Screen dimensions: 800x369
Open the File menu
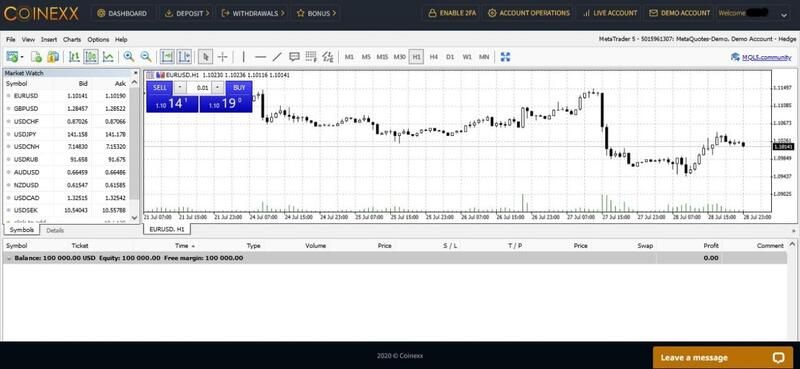coord(11,39)
